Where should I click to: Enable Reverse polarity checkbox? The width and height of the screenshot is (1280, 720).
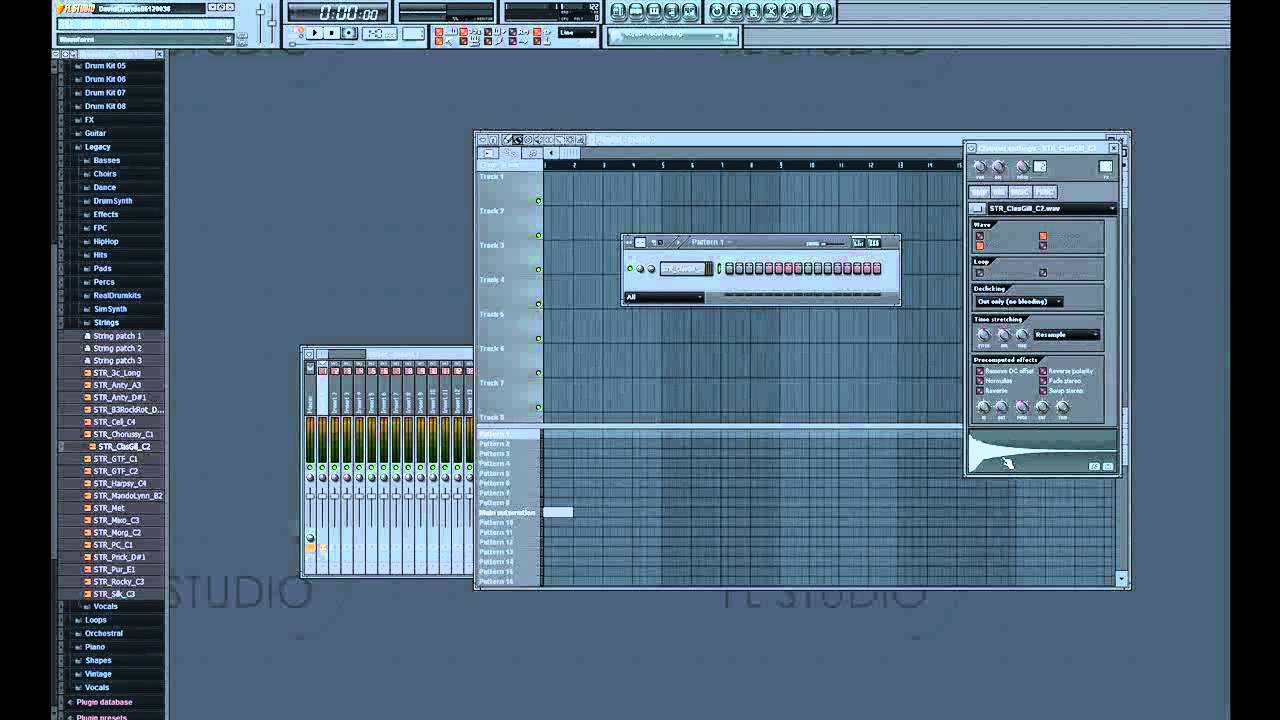point(1043,371)
